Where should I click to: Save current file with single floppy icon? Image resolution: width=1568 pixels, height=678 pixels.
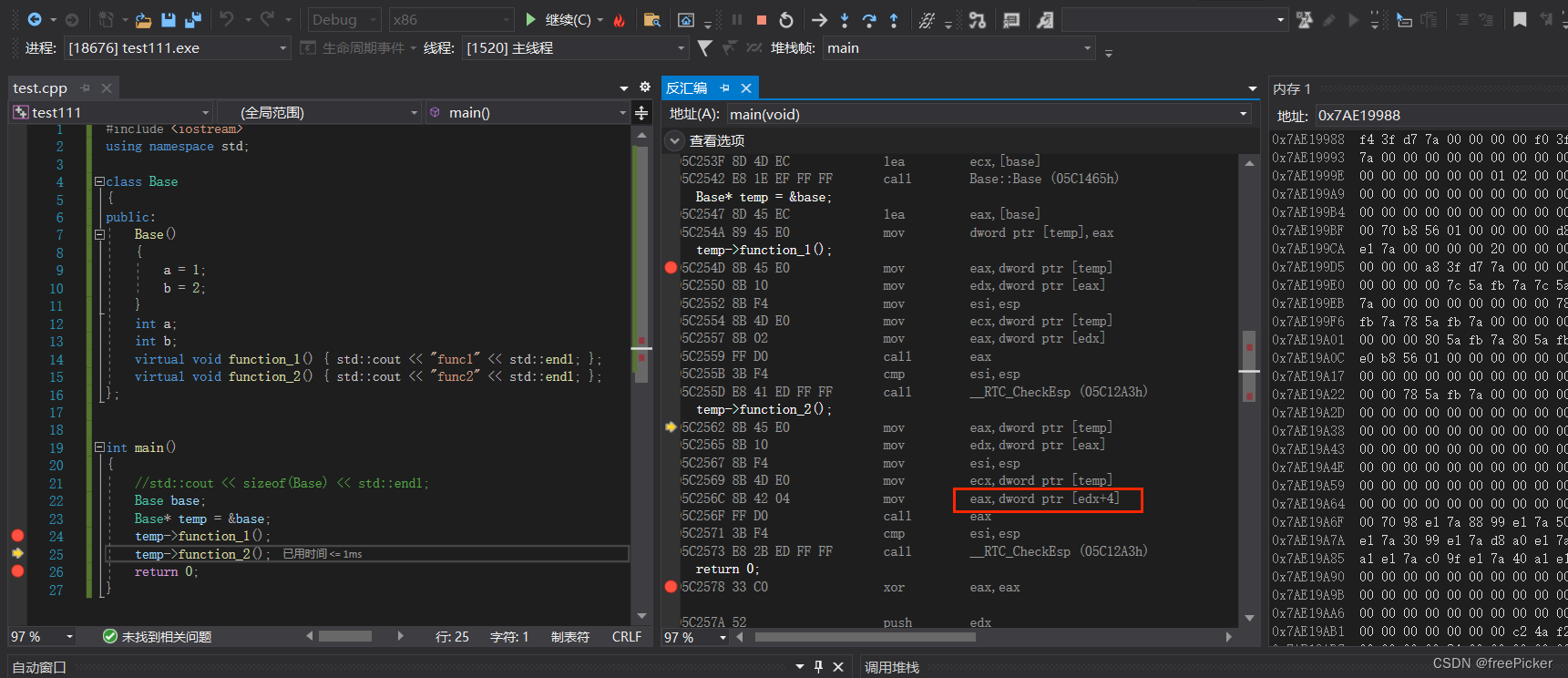168,19
